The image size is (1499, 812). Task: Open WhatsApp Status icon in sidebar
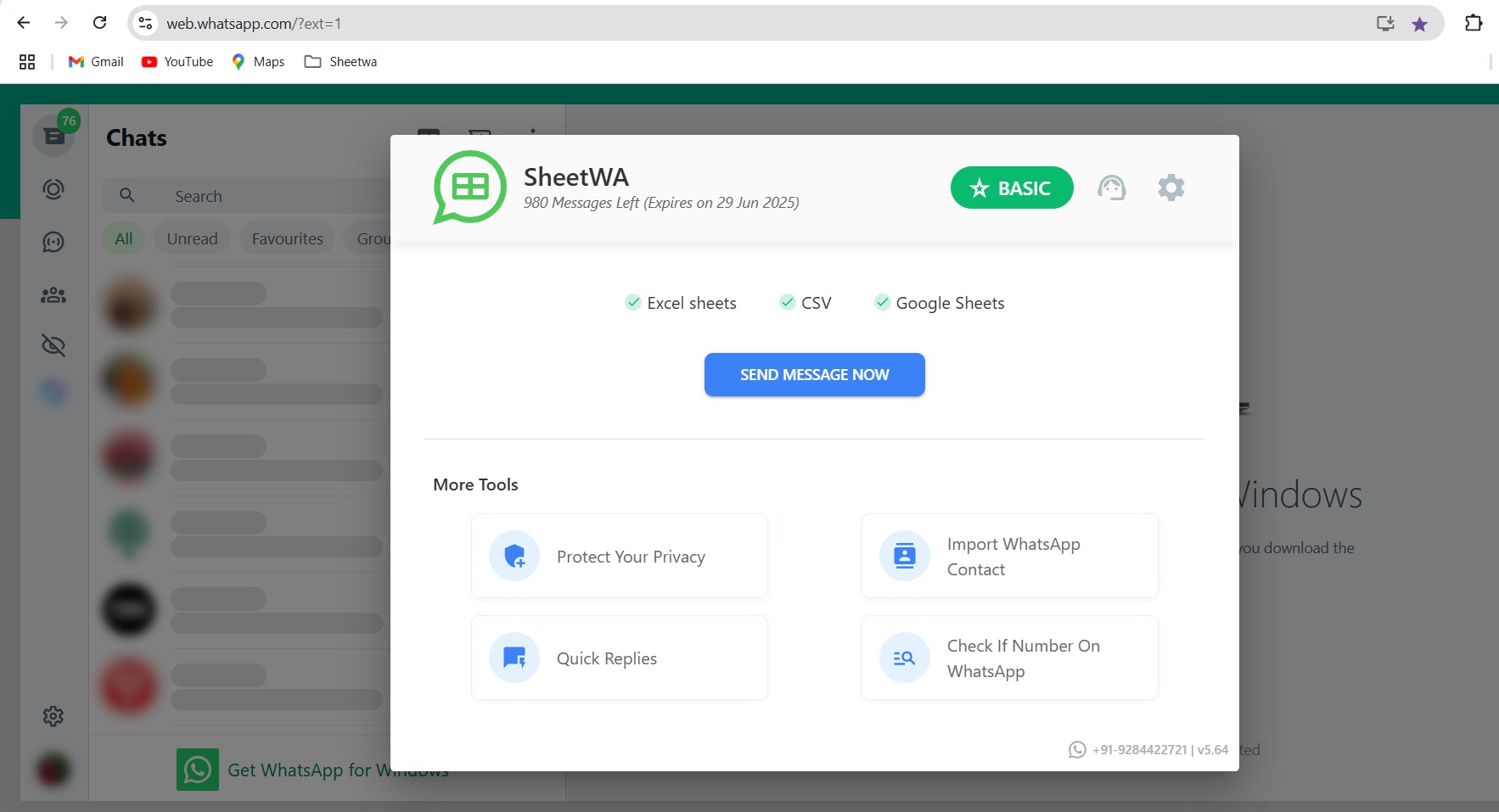53,189
